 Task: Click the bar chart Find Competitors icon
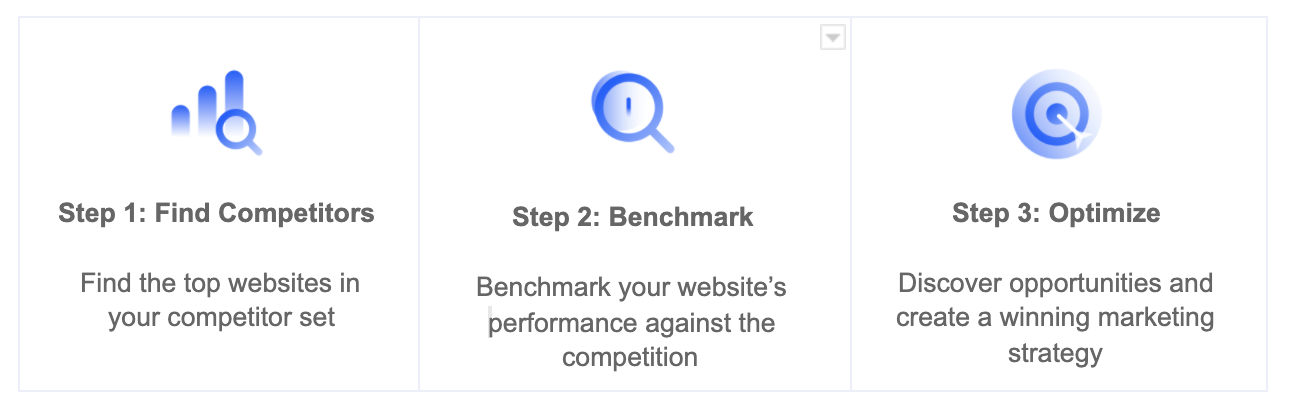(x=217, y=112)
